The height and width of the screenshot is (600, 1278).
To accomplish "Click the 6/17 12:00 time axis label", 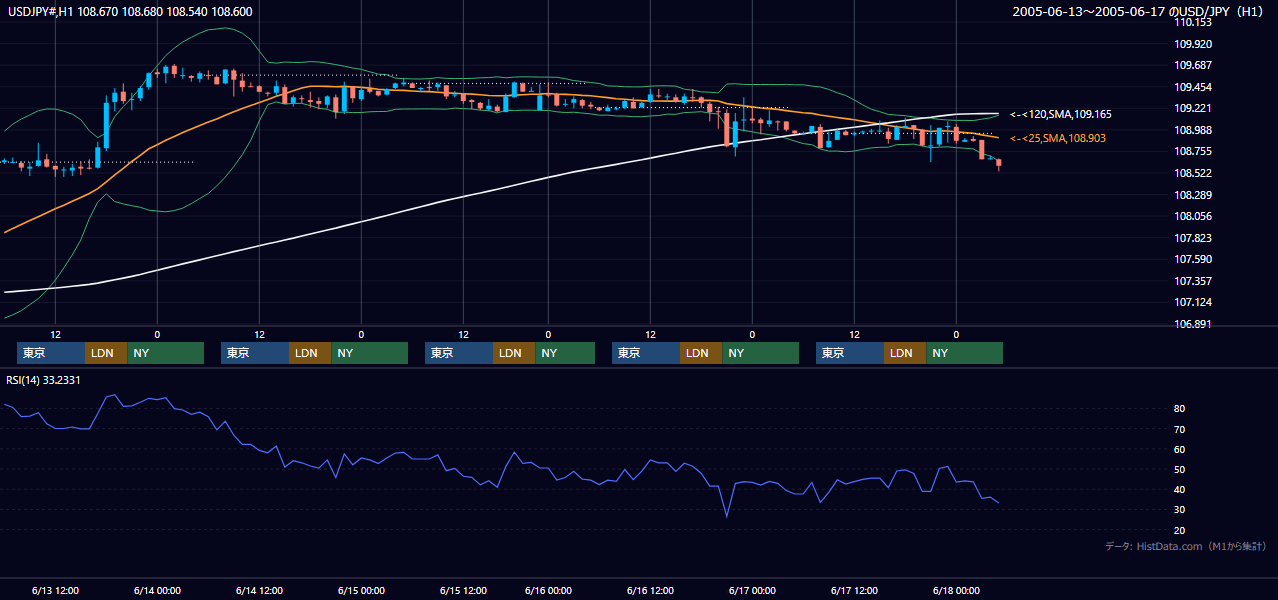I will coord(854,590).
